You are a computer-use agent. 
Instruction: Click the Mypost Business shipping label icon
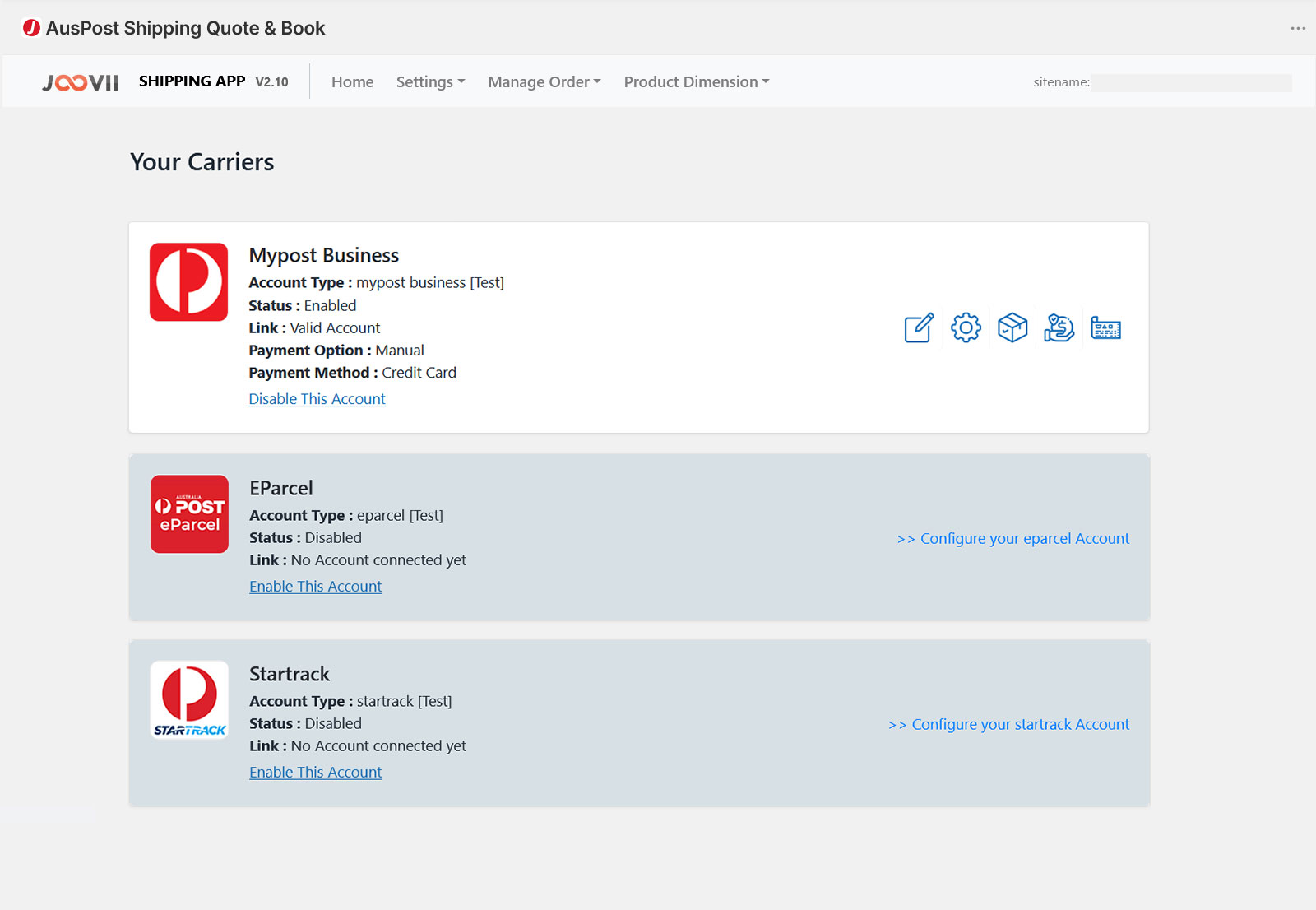pyautogui.click(x=1106, y=327)
